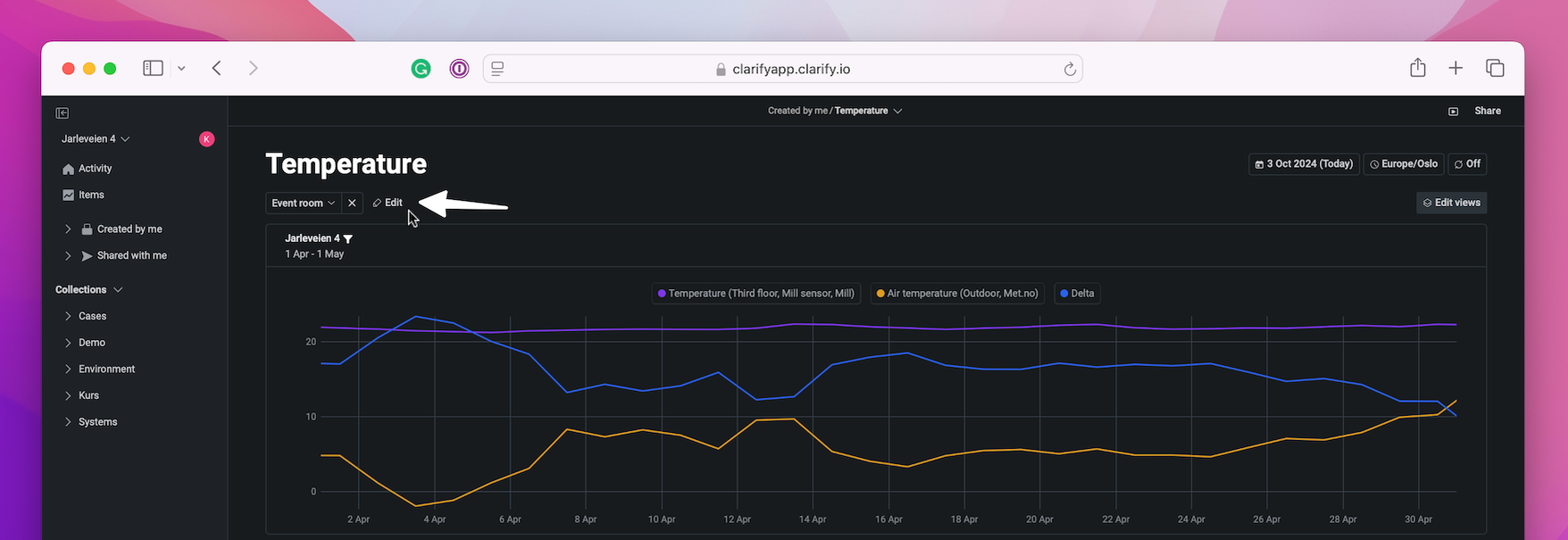Expand the Environment collection
1568x540 pixels.
(68, 370)
